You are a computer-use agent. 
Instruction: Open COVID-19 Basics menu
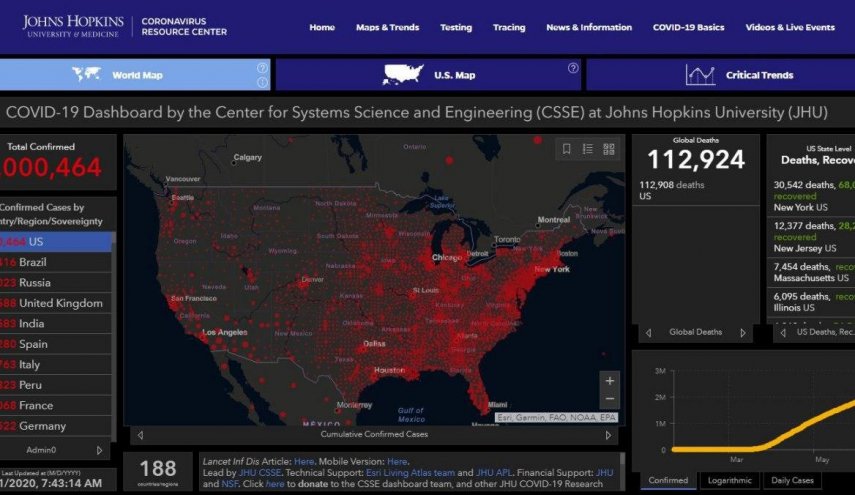pos(688,27)
